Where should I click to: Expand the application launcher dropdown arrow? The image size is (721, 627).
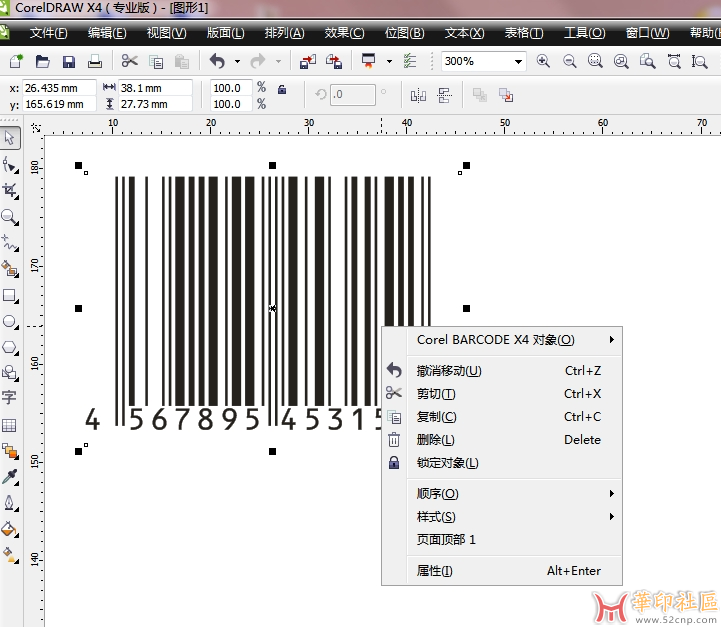tap(389, 61)
